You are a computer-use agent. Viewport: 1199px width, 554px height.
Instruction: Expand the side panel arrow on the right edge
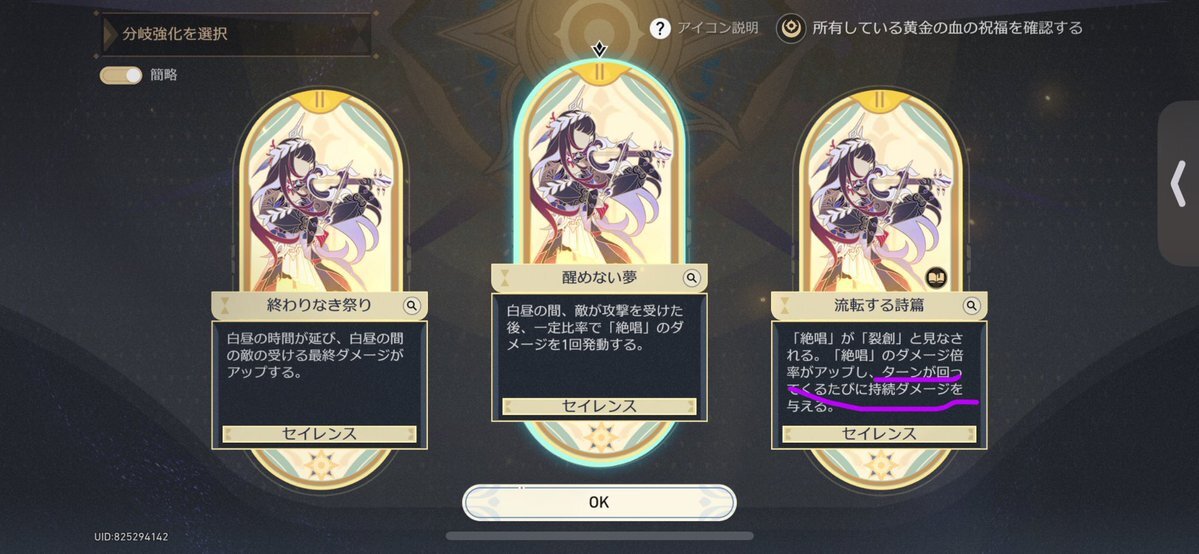pos(1178,183)
